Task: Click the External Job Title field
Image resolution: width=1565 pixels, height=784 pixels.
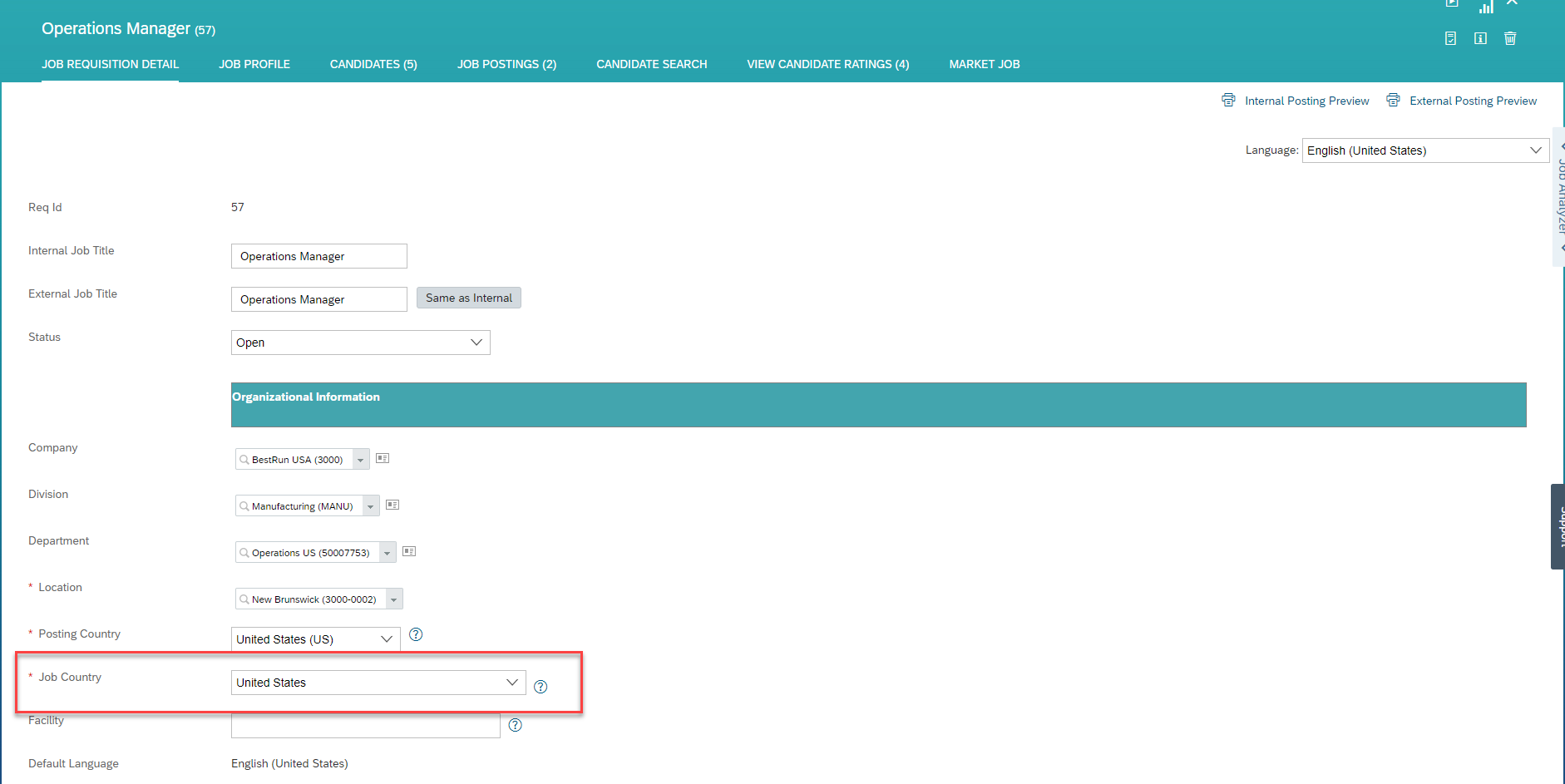Action: pos(319,299)
